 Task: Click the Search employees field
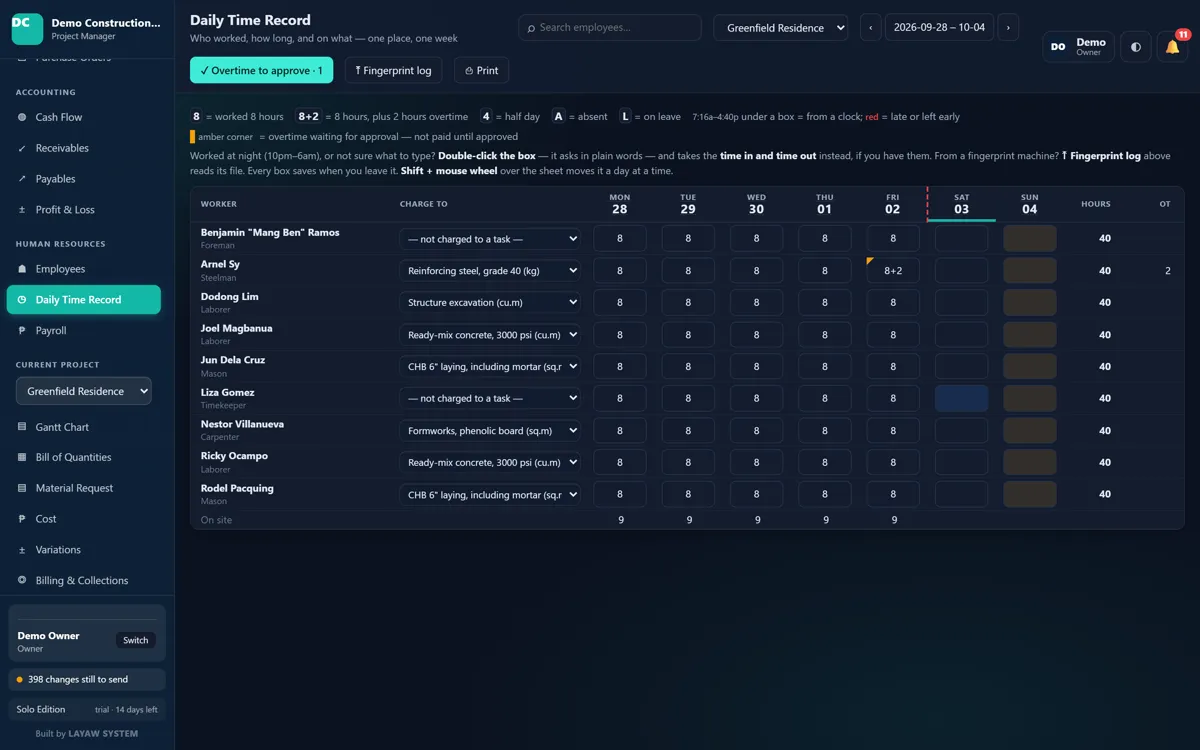click(x=609, y=28)
